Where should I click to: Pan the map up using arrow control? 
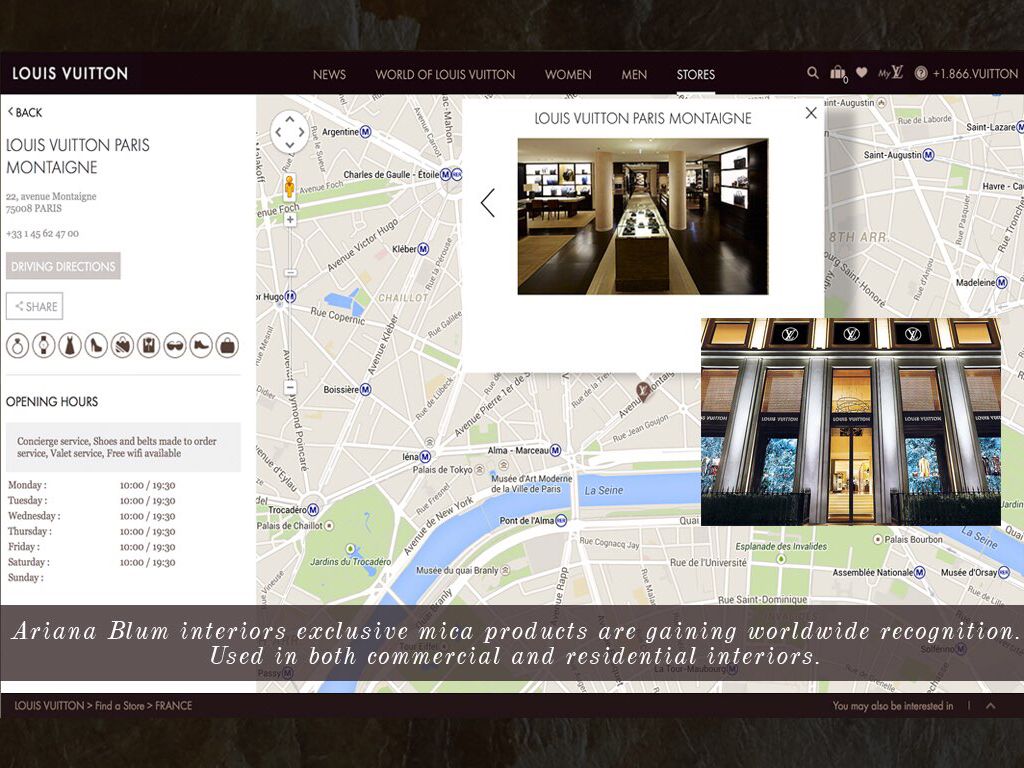pyautogui.click(x=290, y=119)
